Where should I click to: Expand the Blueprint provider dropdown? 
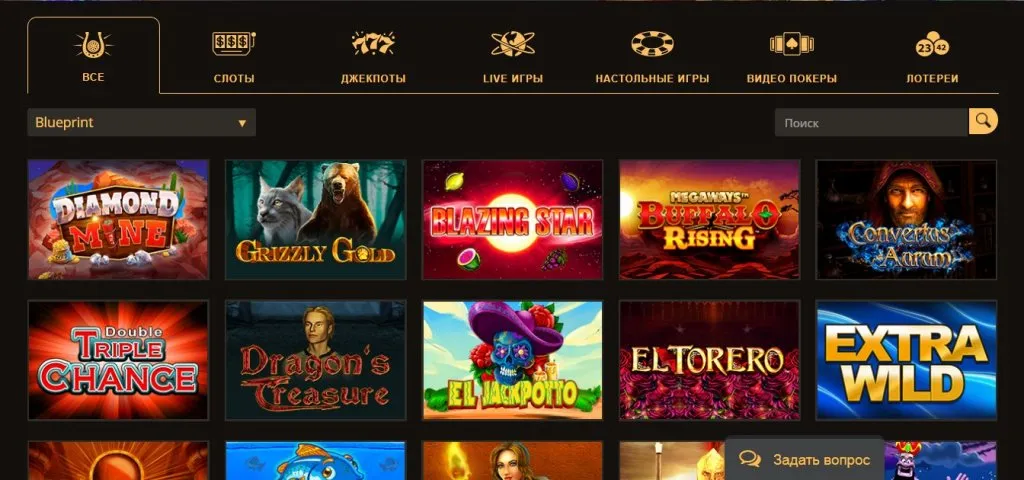point(142,123)
